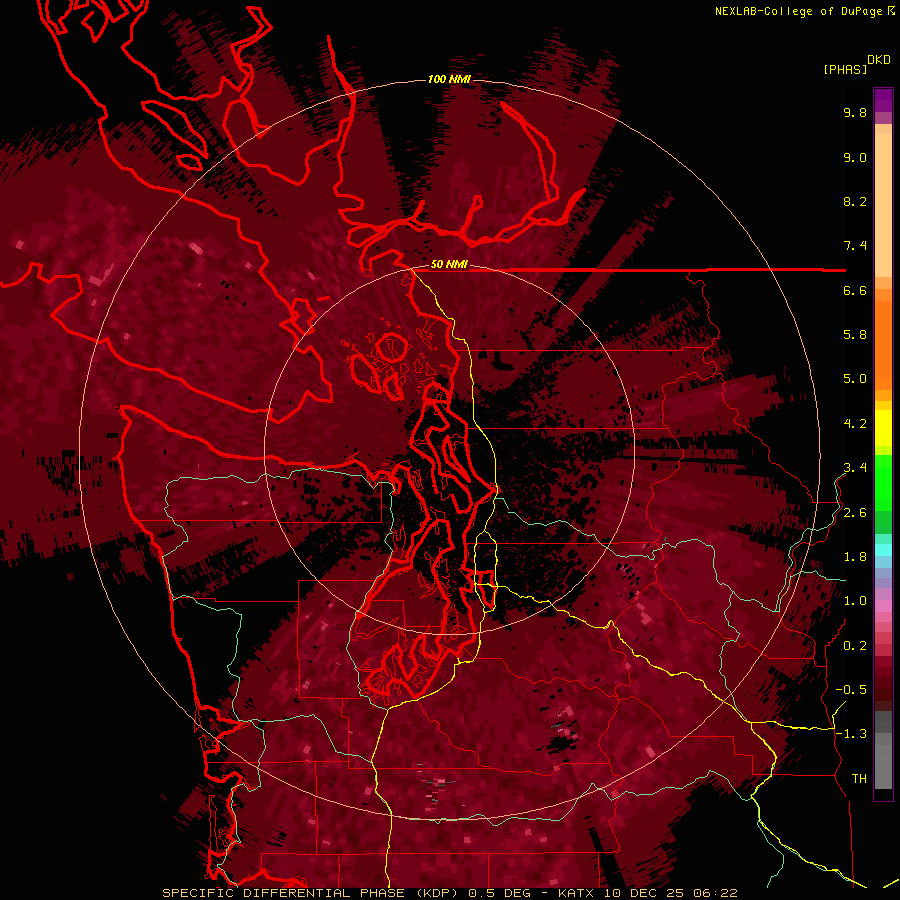Click the -1.3 scale value
Image resolution: width=900 pixels, height=900 pixels.
tap(851, 734)
